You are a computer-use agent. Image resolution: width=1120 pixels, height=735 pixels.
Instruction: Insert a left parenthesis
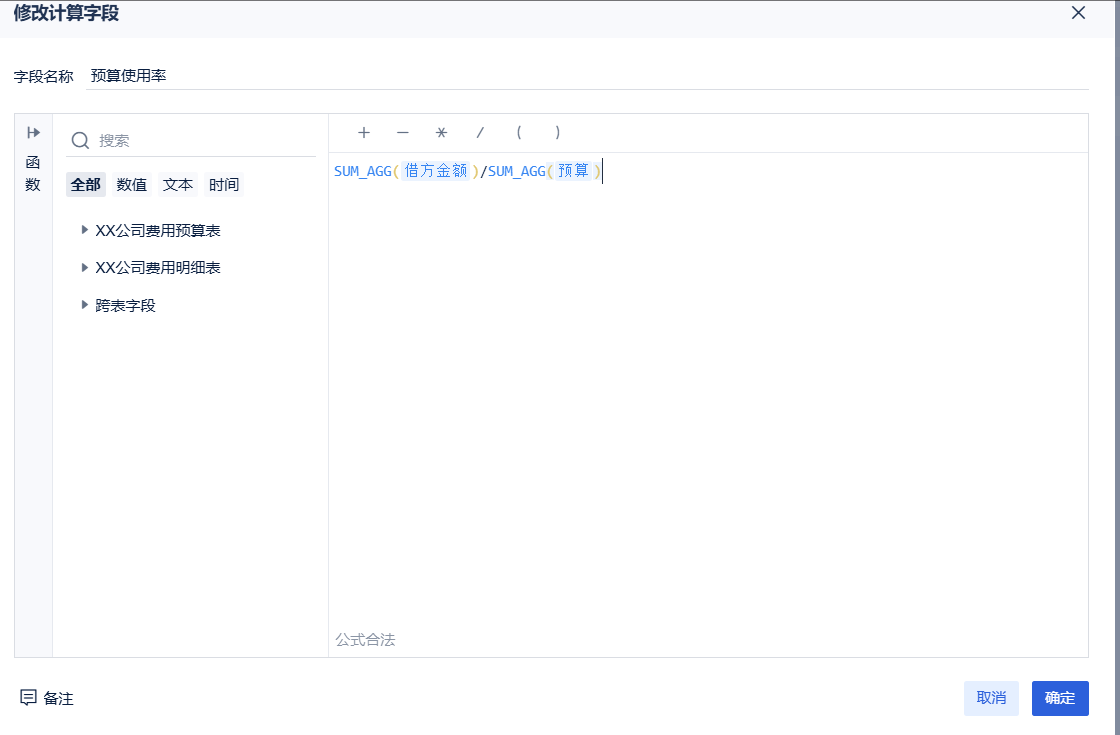click(x=519, y=132)
